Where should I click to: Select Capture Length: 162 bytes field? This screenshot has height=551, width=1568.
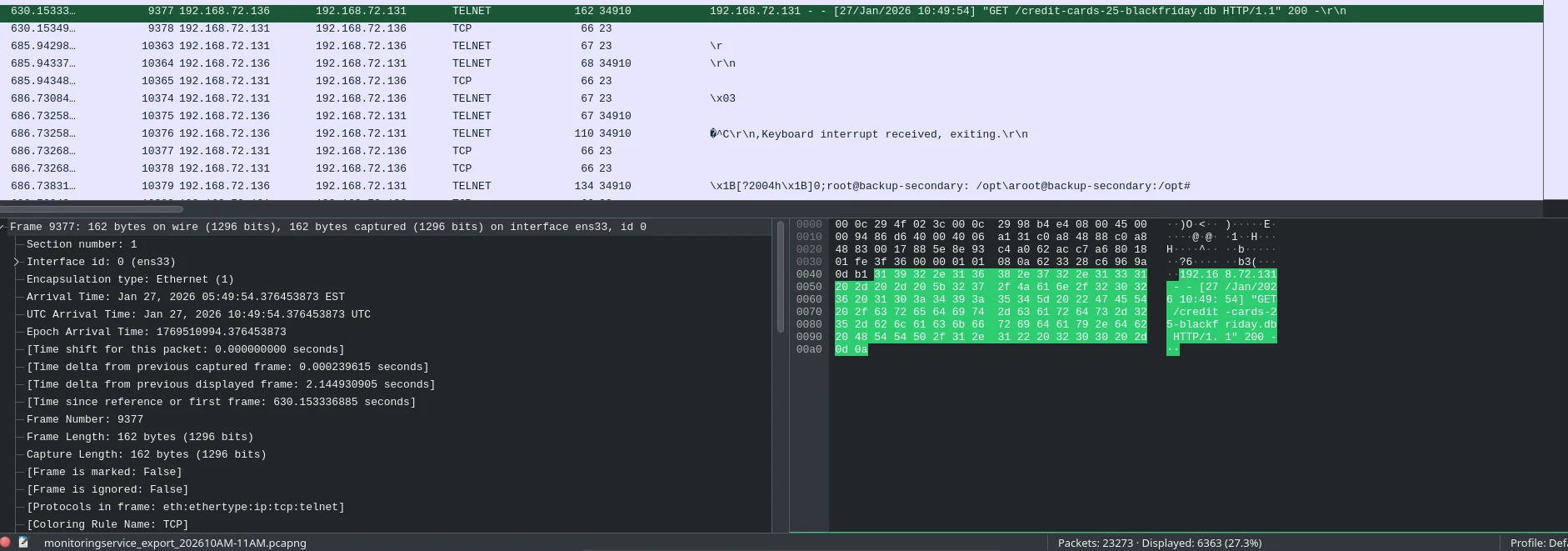tap(147, 454)
